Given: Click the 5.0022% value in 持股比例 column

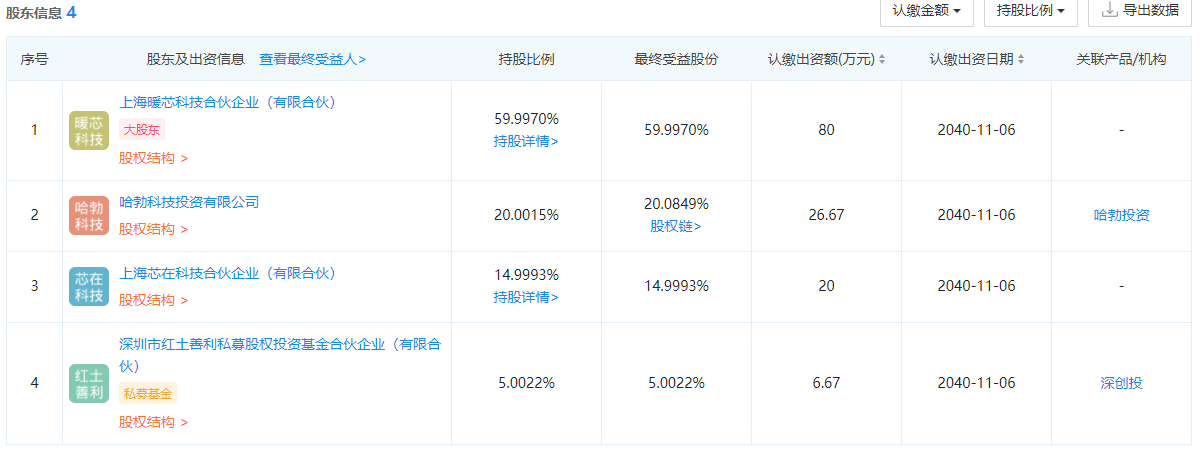Looking at the screenshot, I should coord(526,383).
